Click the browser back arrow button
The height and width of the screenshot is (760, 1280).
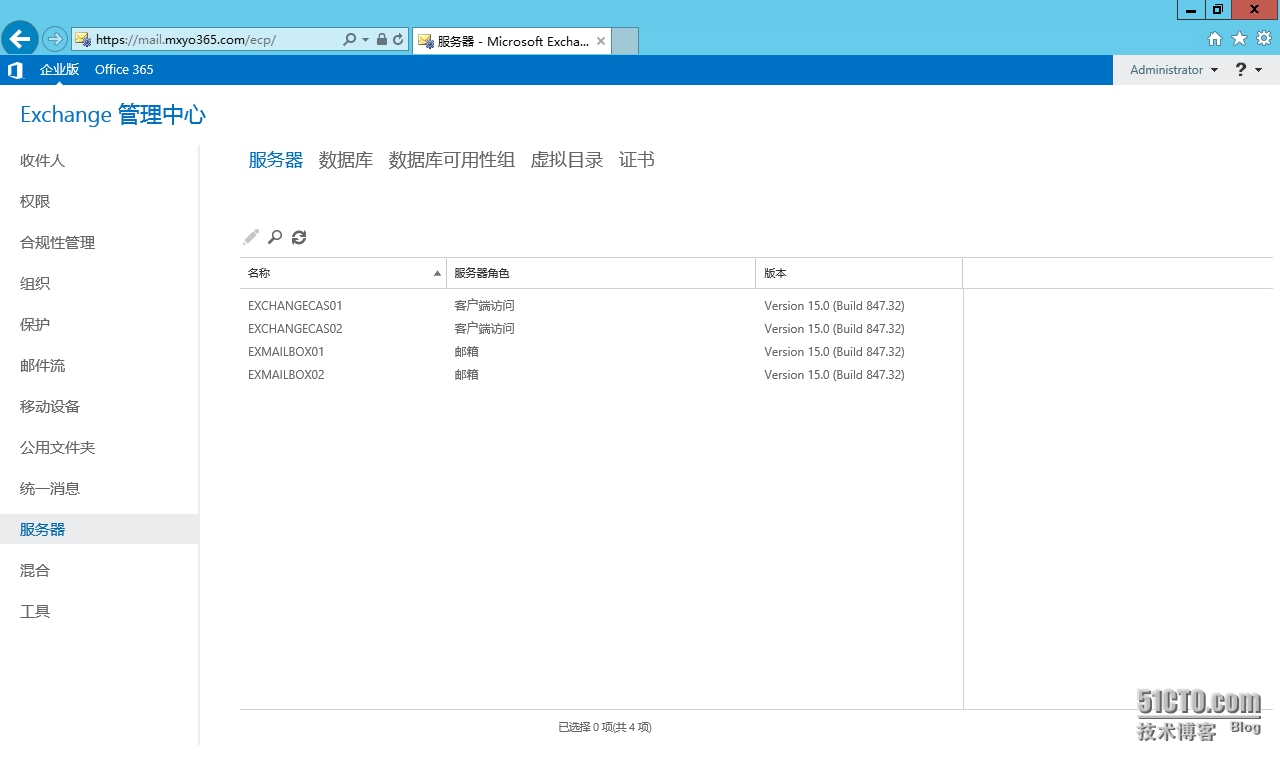pyautogui.click(x=20, y=40)
